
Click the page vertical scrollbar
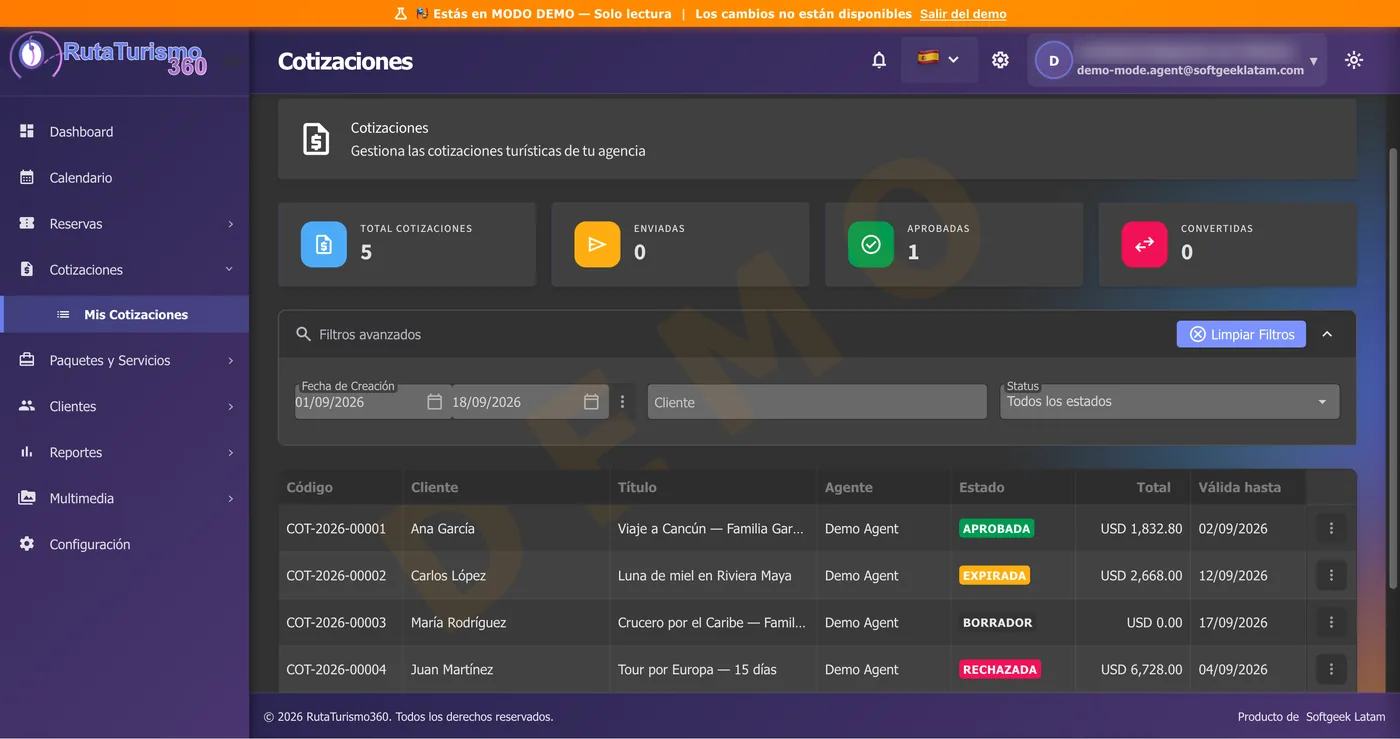click(1393, 368)
